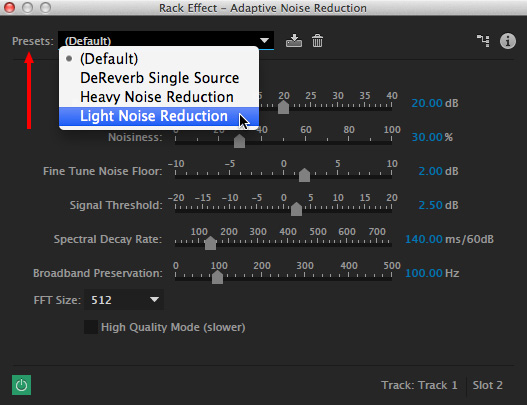
Task: Open the channel map routing icon
Action: pos(483,41)
